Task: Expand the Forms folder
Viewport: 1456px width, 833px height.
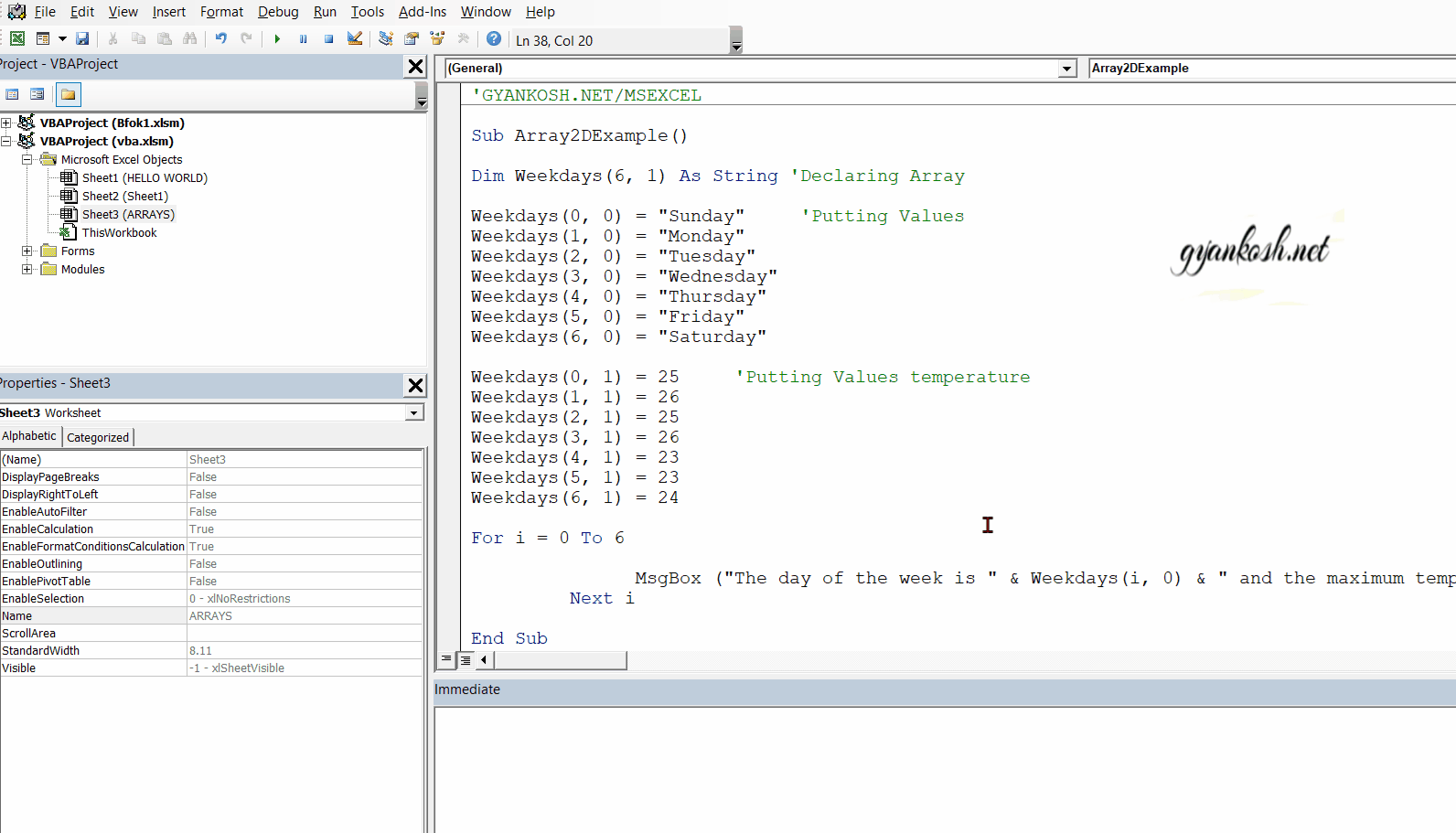Action: (27, 251)
